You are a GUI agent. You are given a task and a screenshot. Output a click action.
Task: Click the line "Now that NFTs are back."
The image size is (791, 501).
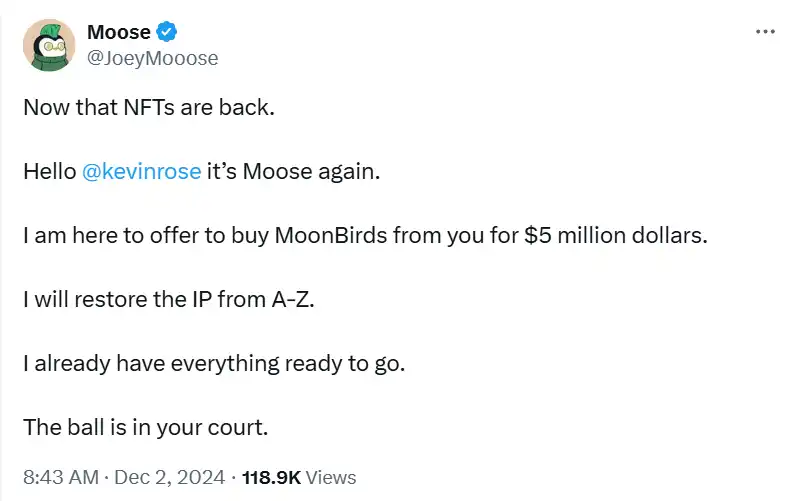click(x=148, y=107)
